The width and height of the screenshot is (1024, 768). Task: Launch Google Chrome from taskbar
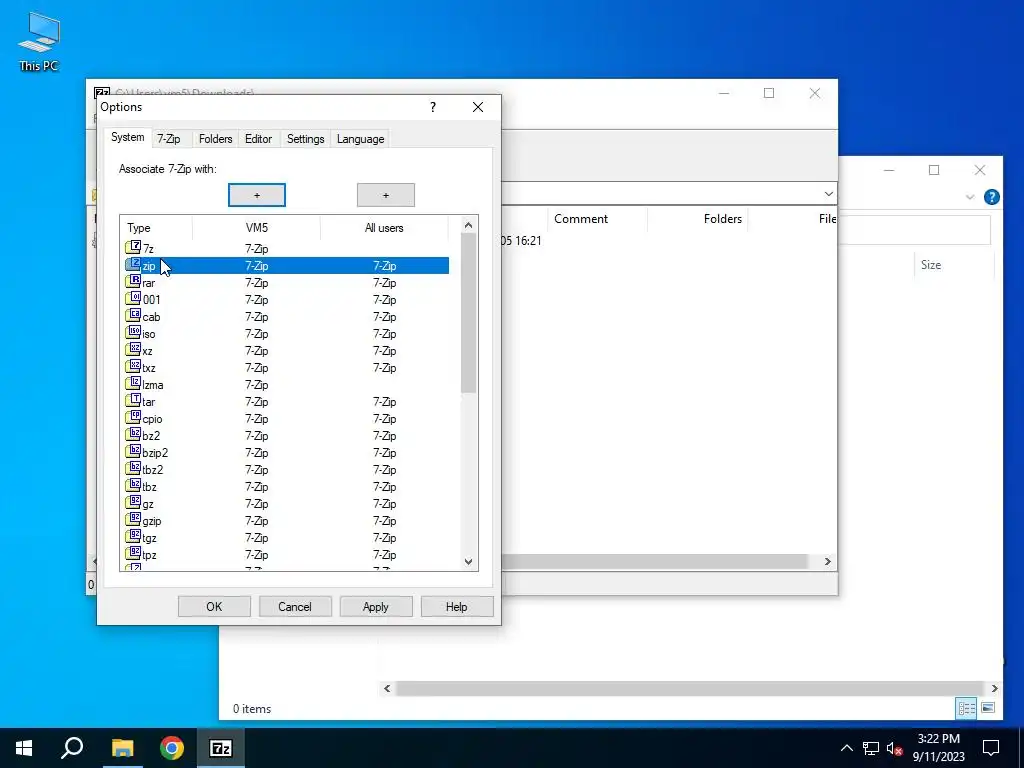click(172, 748)
